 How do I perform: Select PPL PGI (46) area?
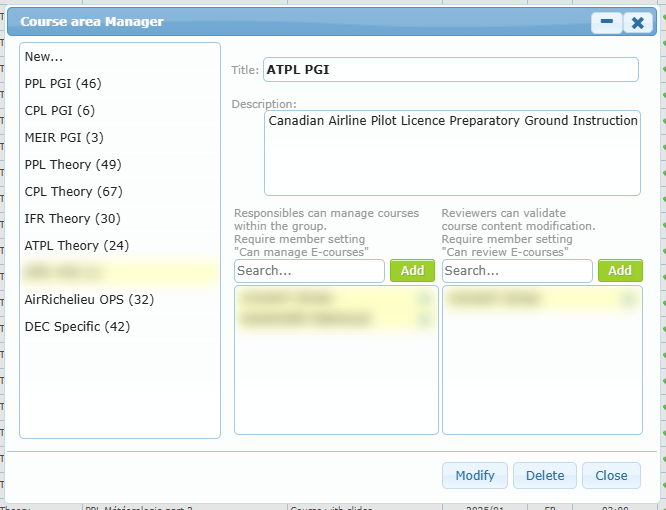coord(120,84)
